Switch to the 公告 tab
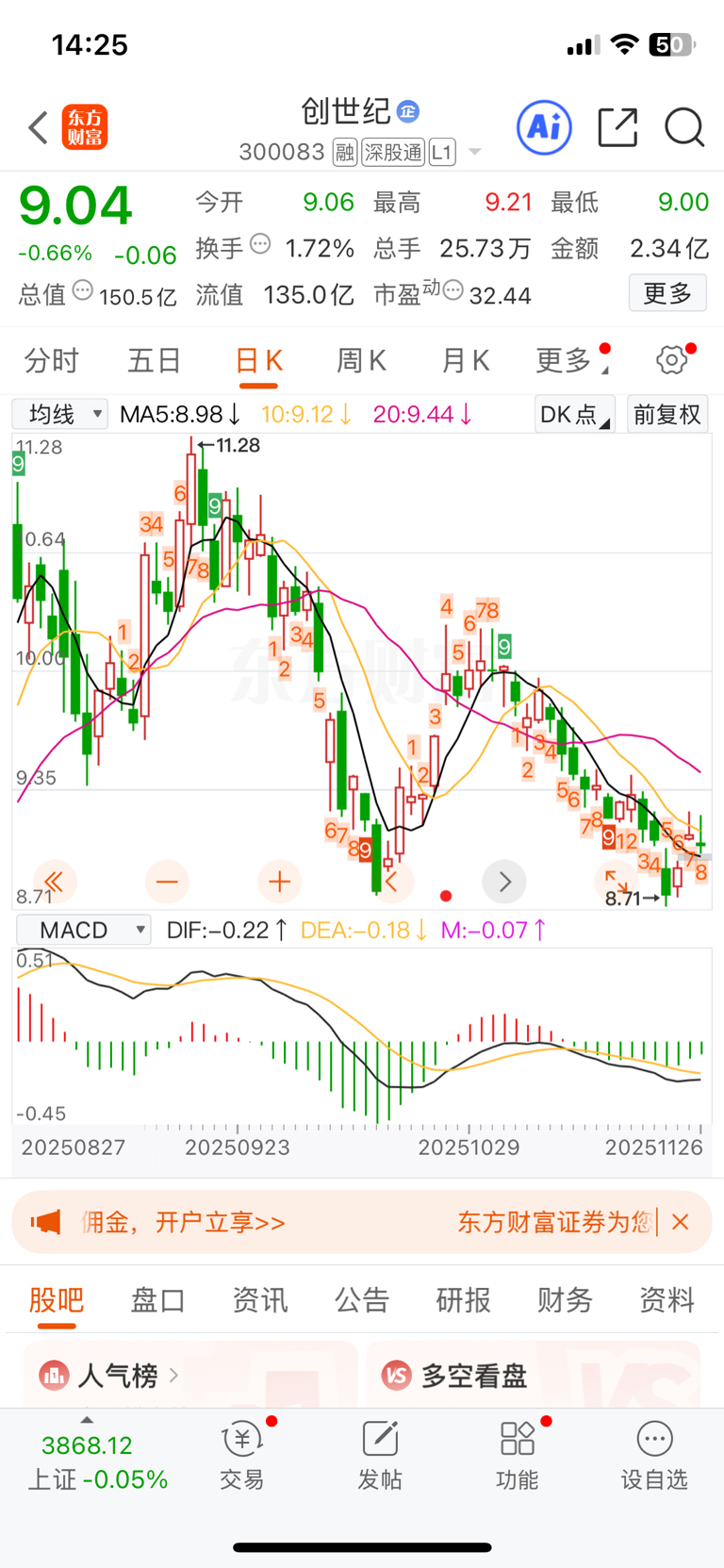 click(x=361, y=1299)
